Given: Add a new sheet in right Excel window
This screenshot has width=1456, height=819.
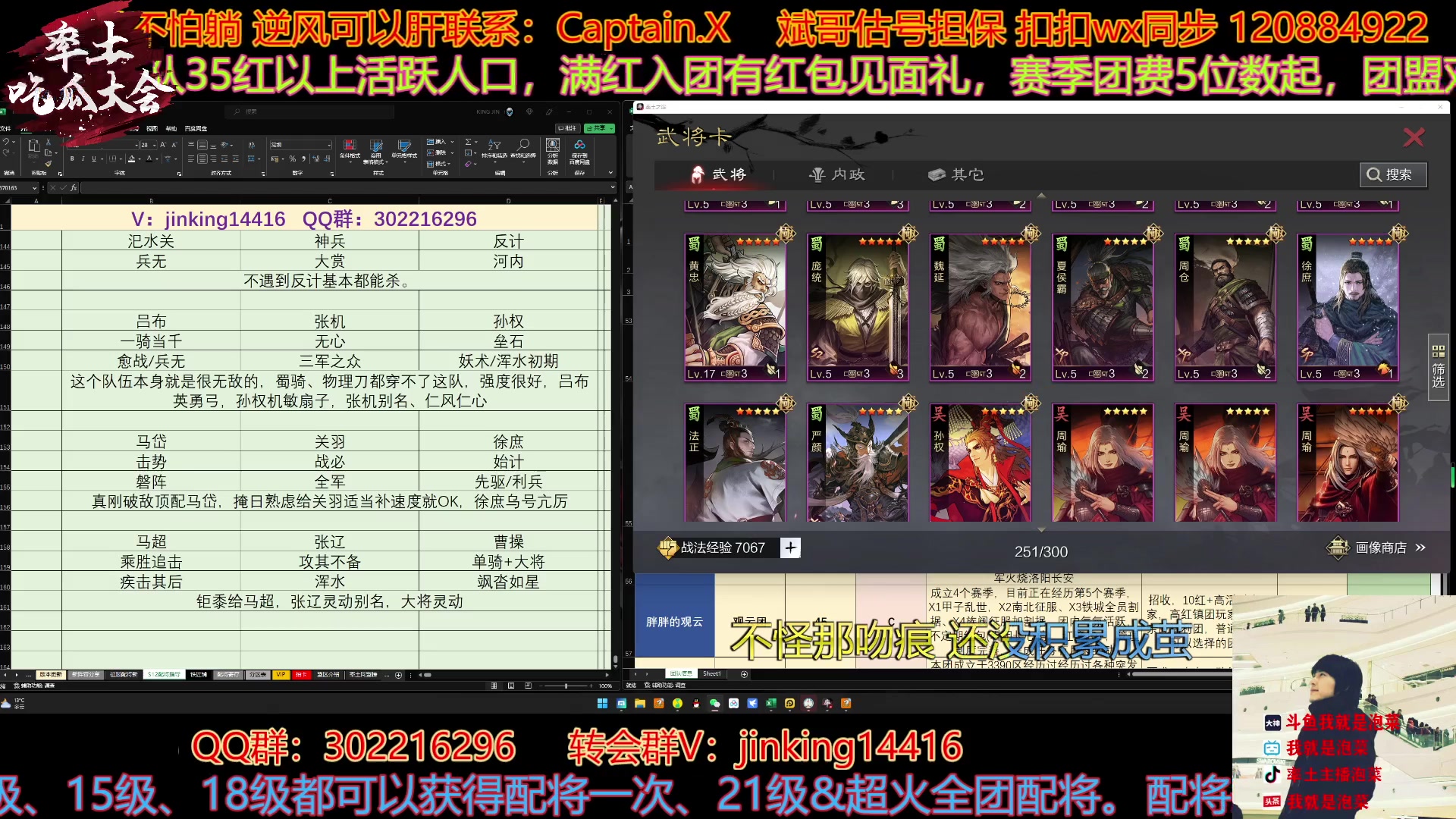Looking at the screenshot, I should 744,673.
